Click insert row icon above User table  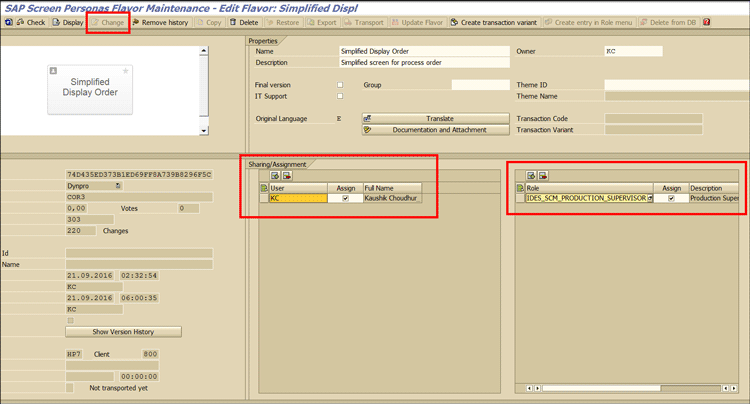275,176
